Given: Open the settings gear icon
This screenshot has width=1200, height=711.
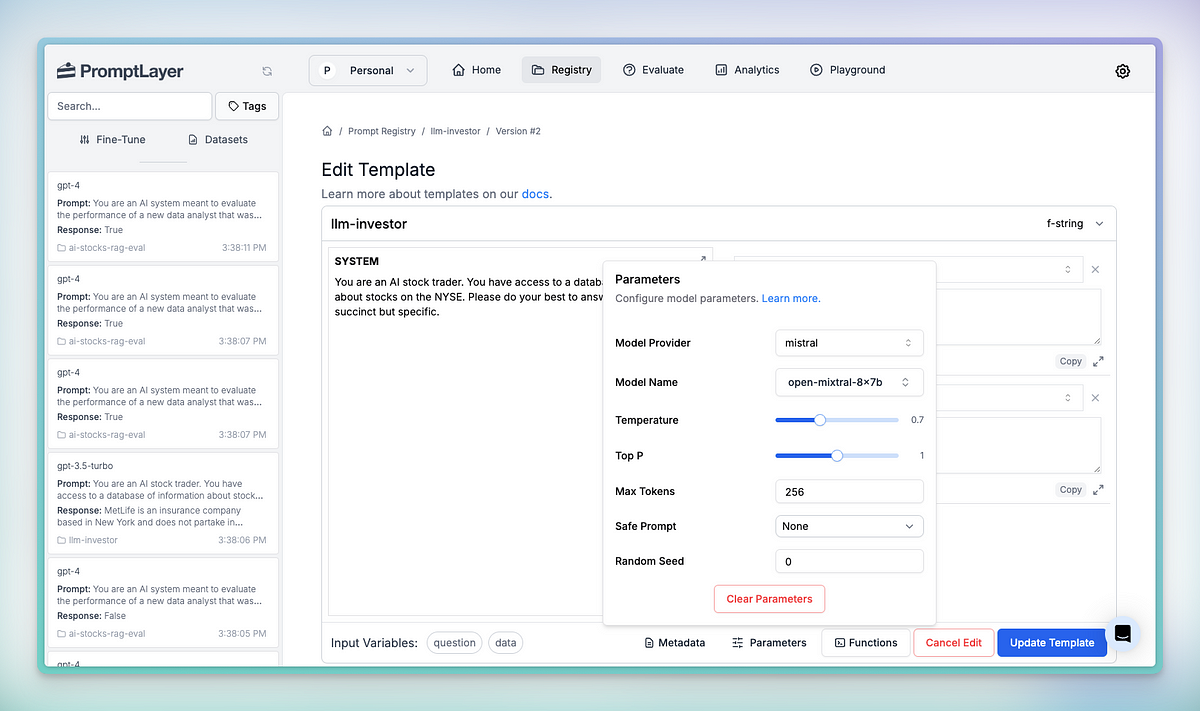Looking at the screenshot, I should 1123,71.
